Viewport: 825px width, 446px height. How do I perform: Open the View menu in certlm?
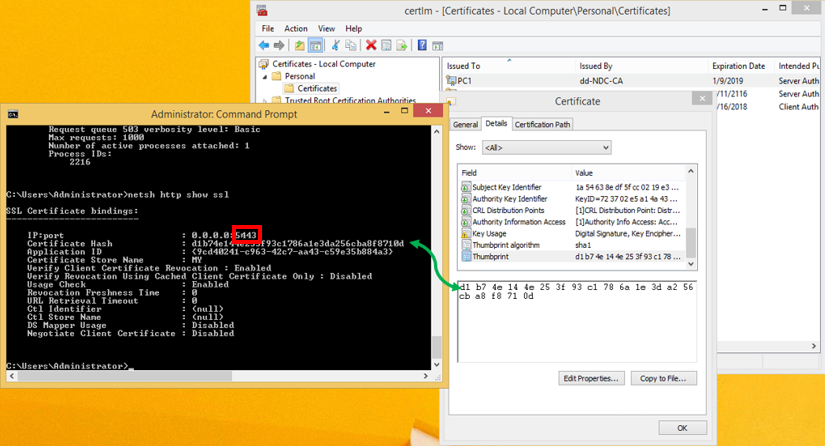pyautogui.click(x=326, y=29)
